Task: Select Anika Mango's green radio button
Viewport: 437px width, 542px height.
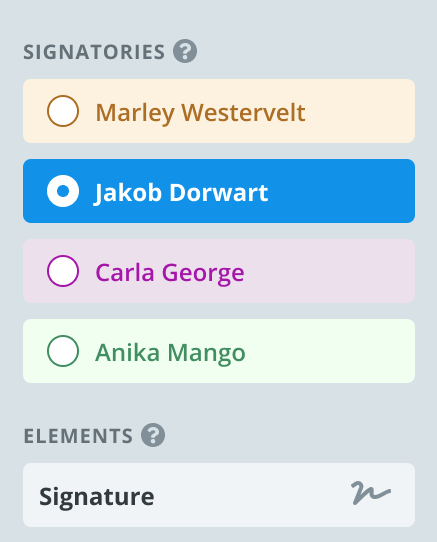Action: click(x=63, y=351)
